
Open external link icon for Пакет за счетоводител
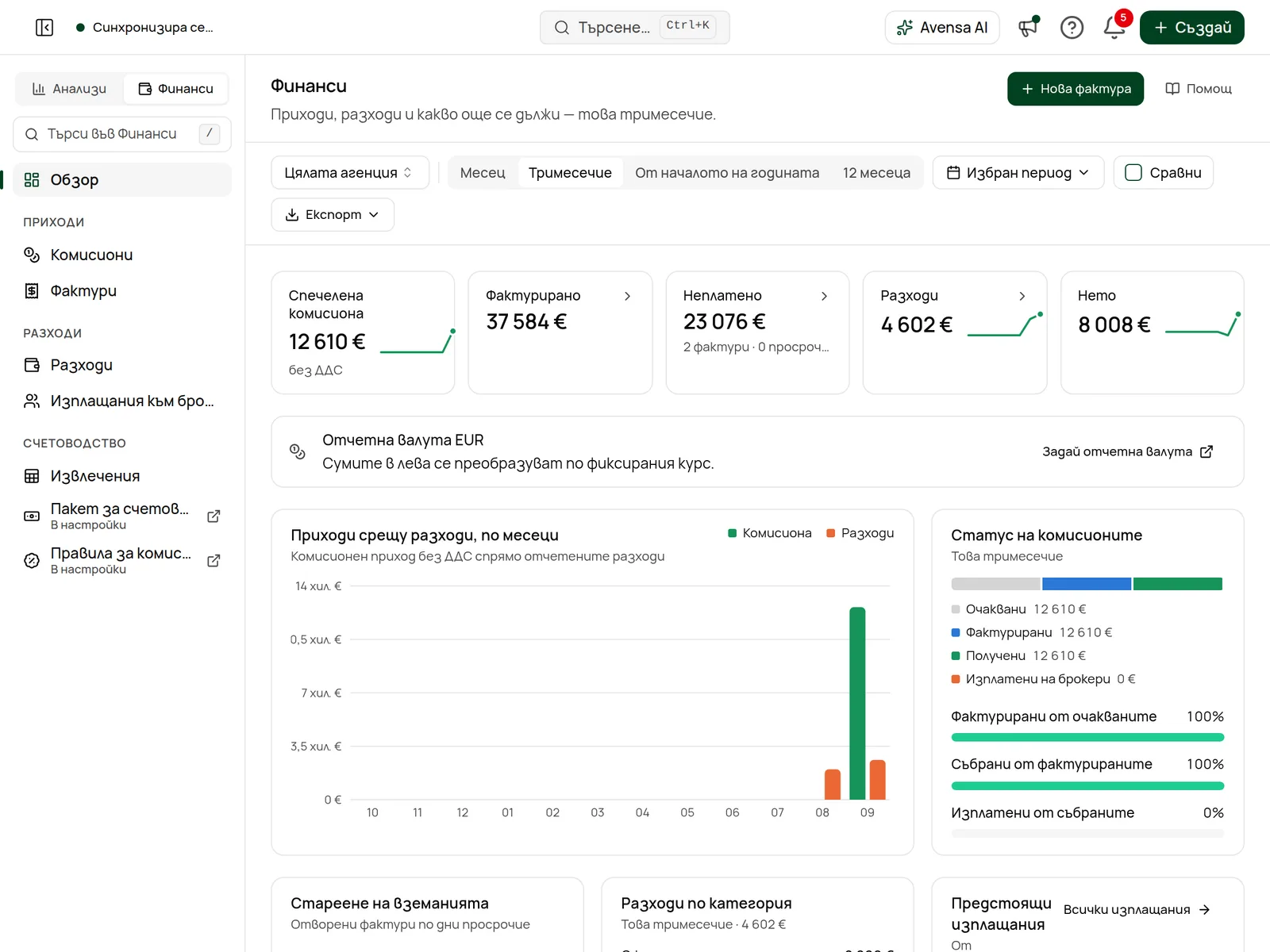coord(214,516)
